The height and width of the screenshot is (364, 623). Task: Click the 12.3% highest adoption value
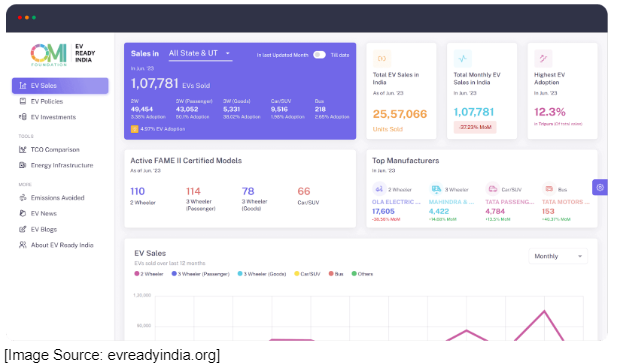coord(549,112)
